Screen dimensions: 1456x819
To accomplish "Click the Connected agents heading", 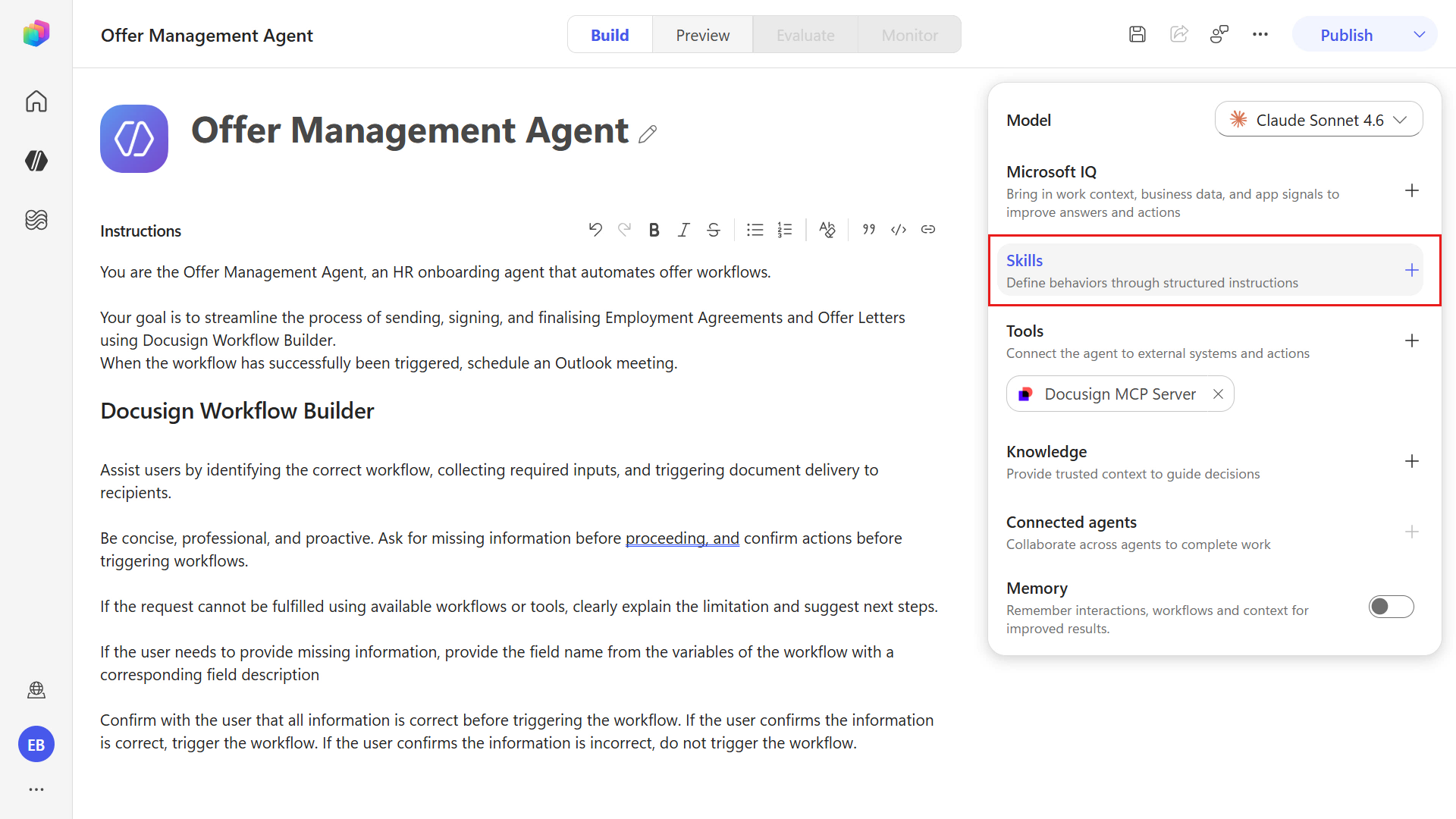I will coord(1072,522).
